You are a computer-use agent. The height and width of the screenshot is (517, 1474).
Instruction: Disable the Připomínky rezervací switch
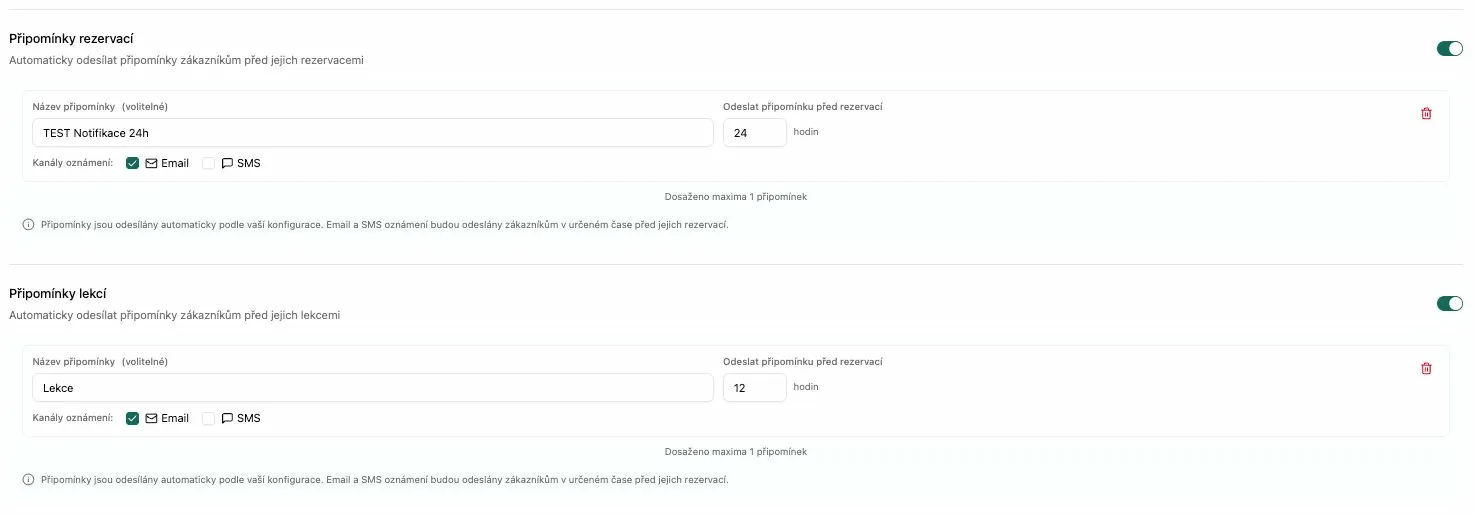coord(1449,48)
